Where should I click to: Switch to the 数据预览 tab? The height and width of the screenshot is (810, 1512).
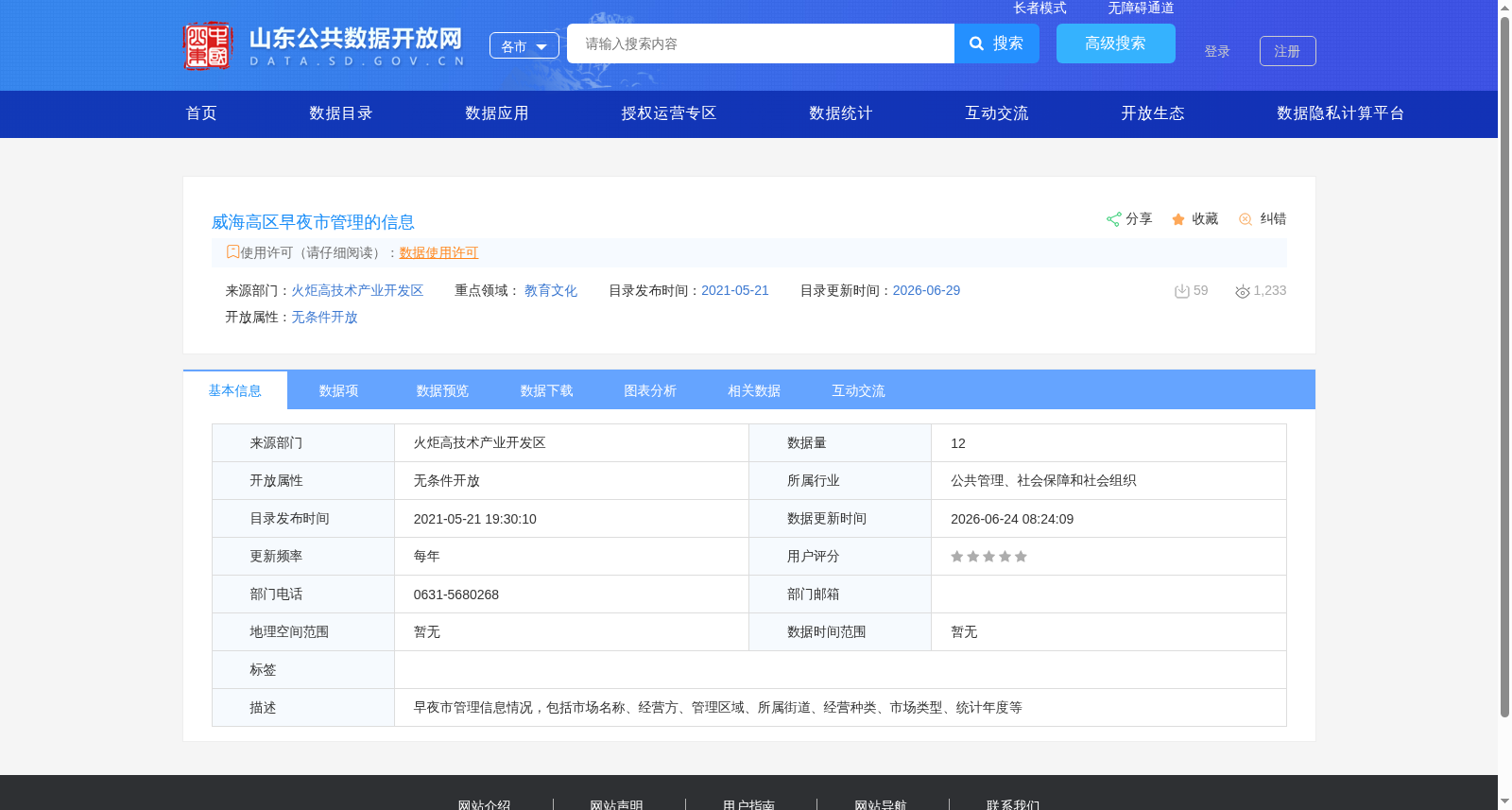pos(443,390)
